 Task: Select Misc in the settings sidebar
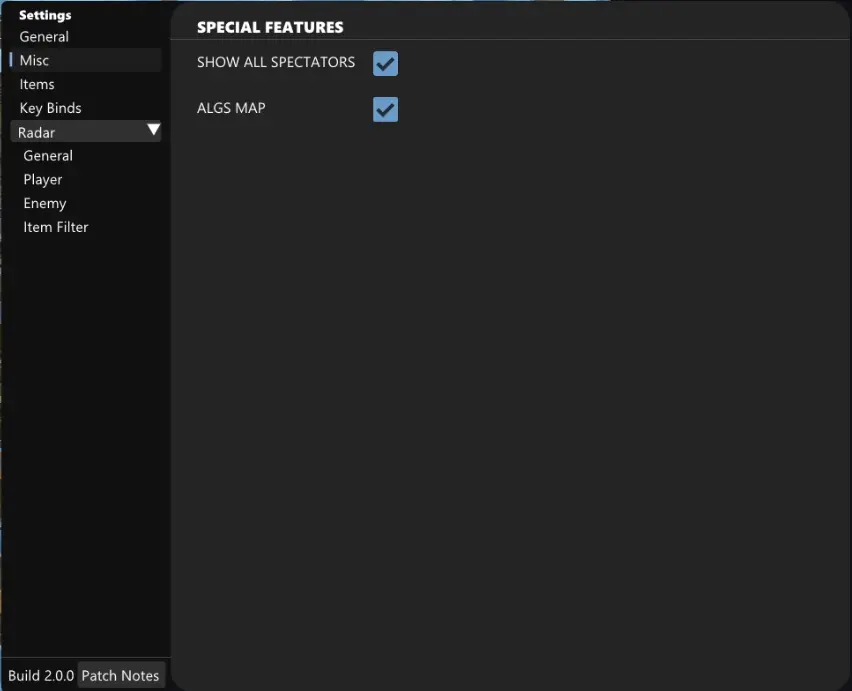[35, 61]
